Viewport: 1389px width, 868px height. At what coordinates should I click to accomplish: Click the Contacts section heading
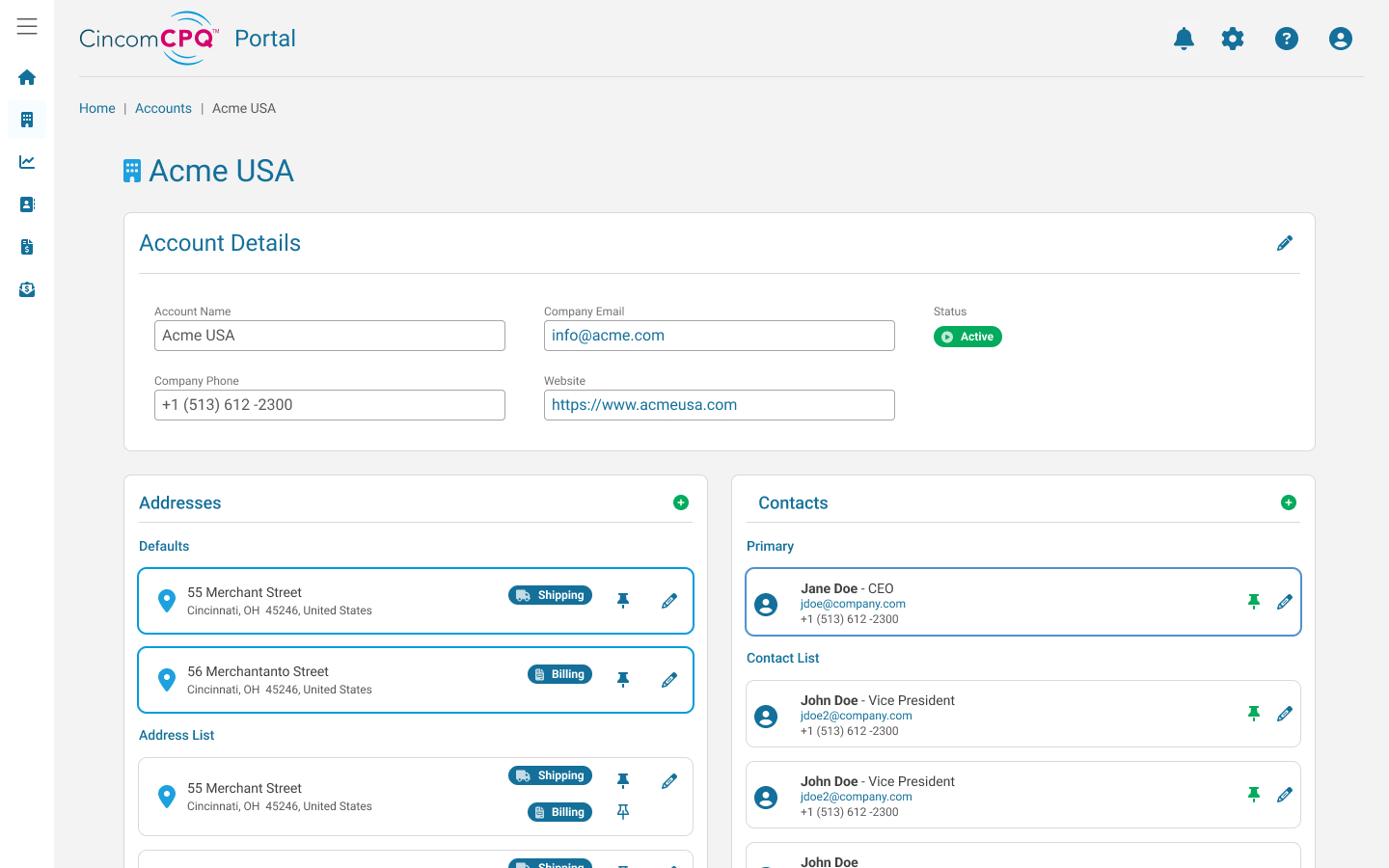click(793, 502)
